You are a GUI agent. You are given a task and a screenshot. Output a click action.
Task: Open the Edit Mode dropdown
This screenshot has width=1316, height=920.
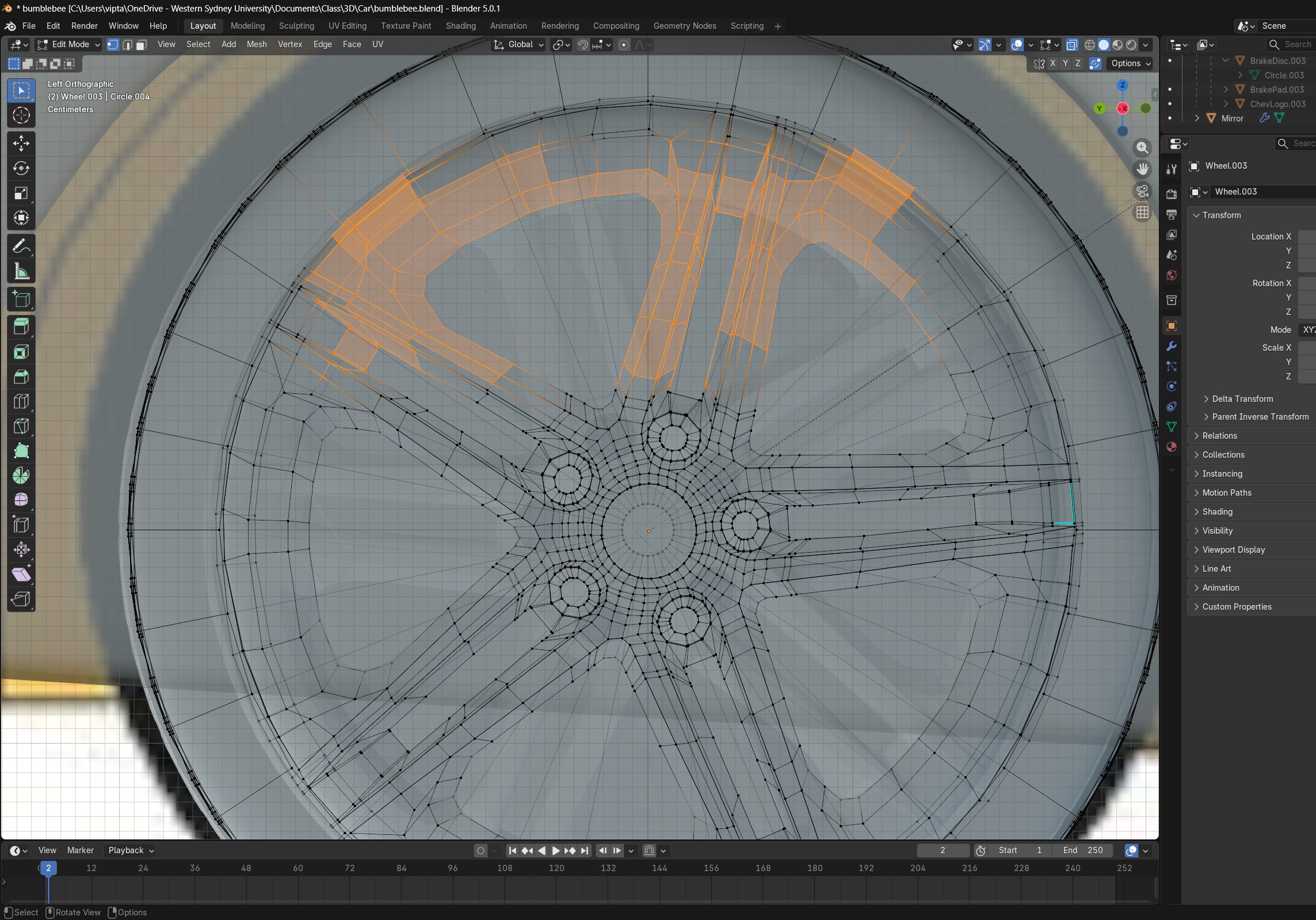[x=68, y=45]
